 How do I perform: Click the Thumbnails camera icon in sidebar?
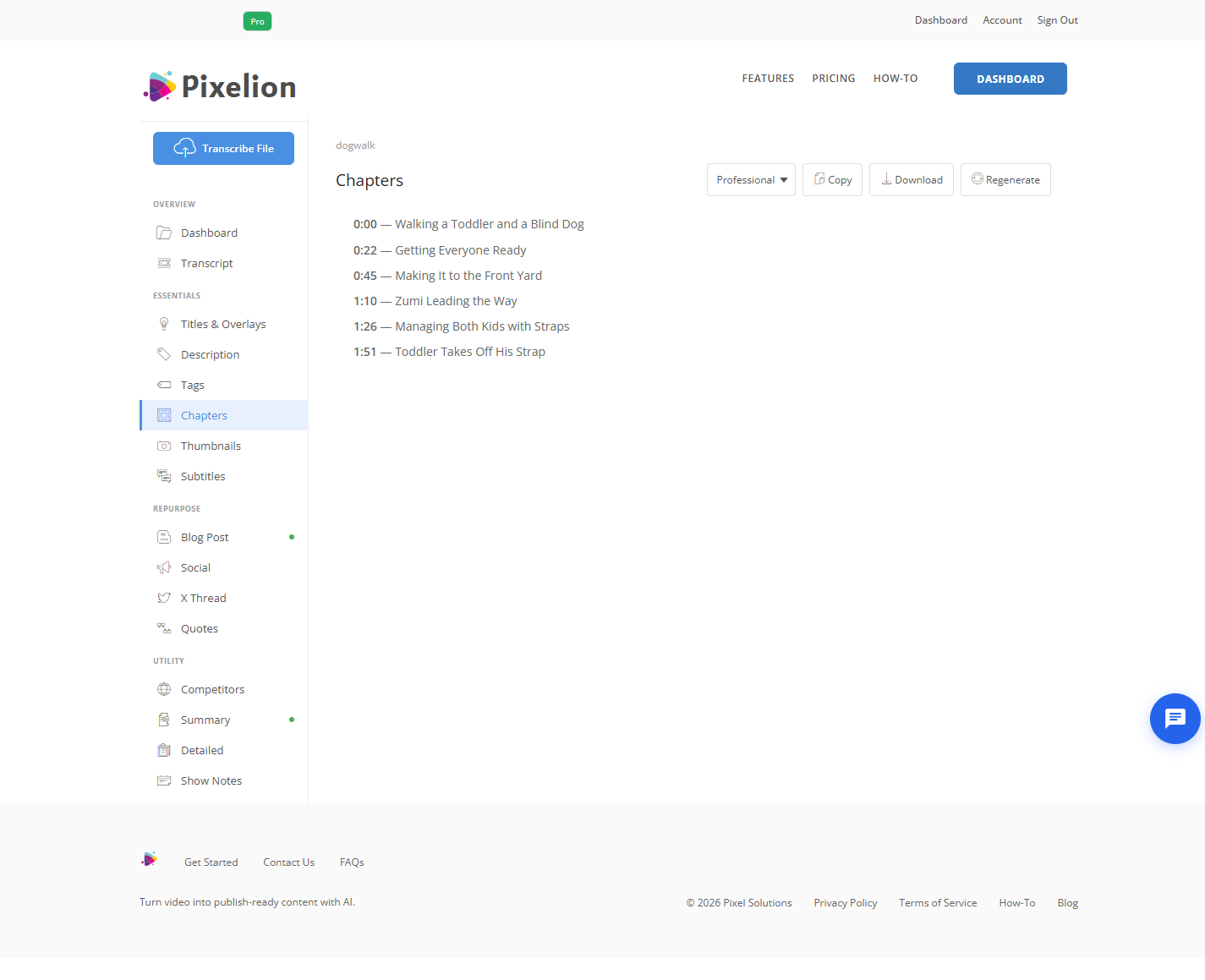tap(164, 446)
